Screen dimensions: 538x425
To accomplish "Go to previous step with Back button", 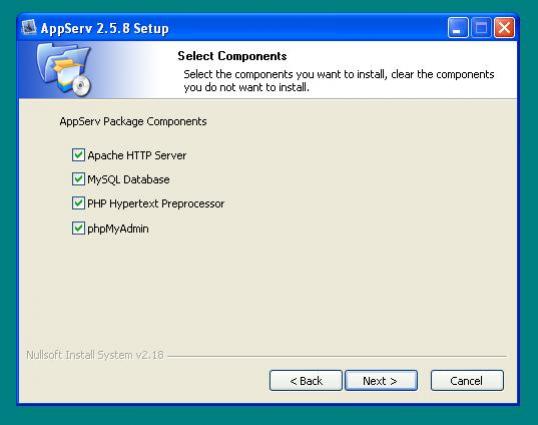I will click(306, 380).
